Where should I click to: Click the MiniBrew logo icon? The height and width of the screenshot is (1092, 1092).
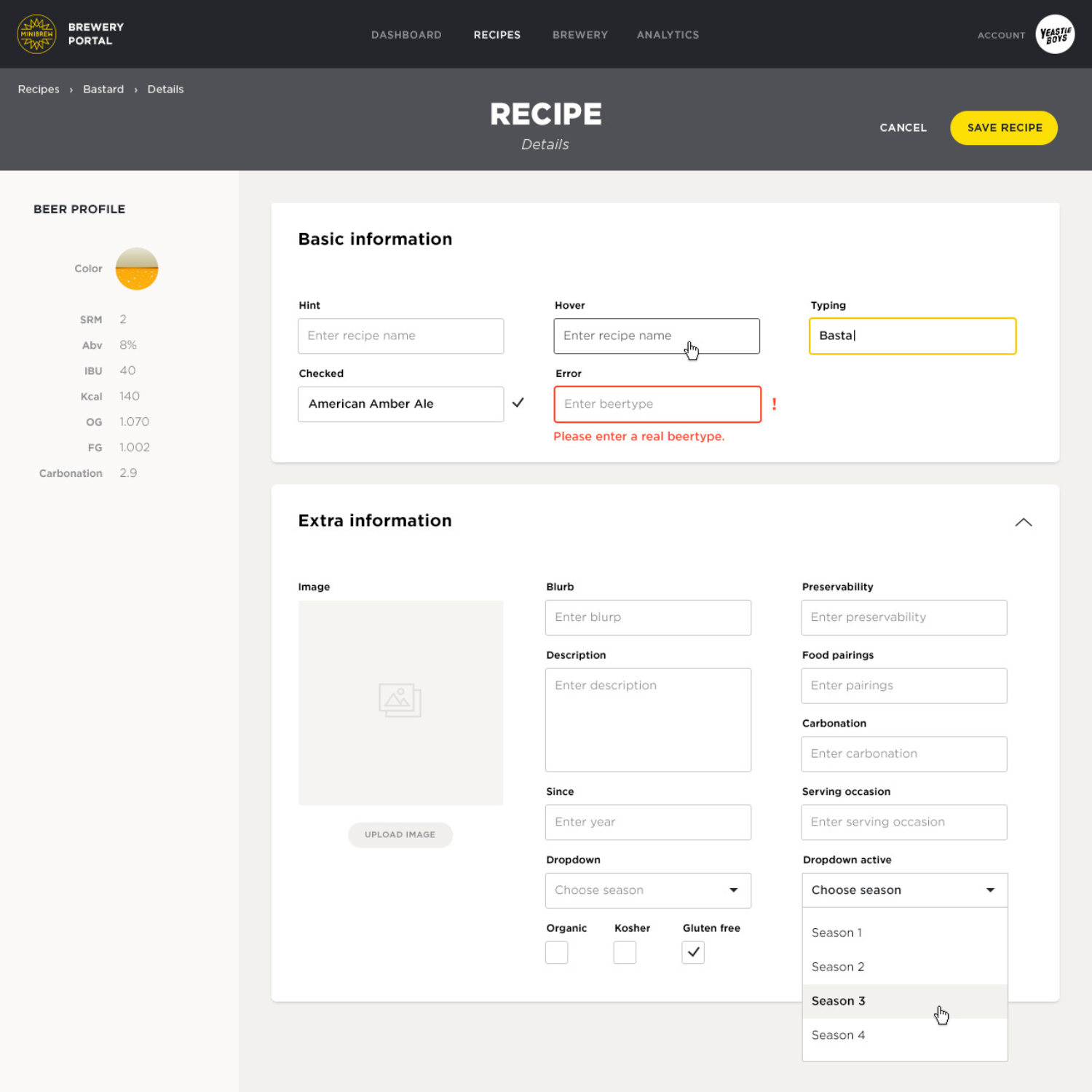pyautogui.click(x=36, y=34)
